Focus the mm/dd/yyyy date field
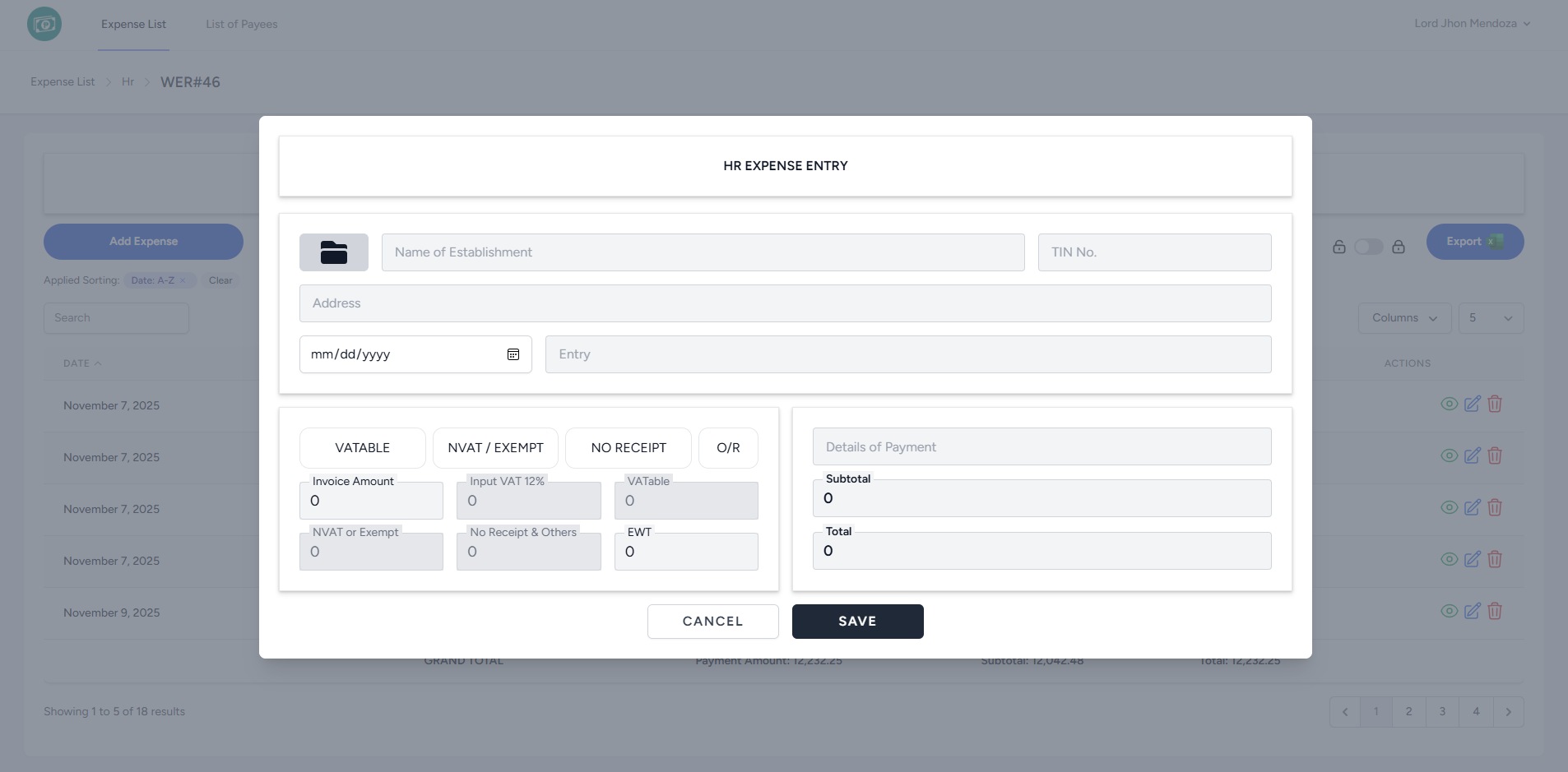 415,354
